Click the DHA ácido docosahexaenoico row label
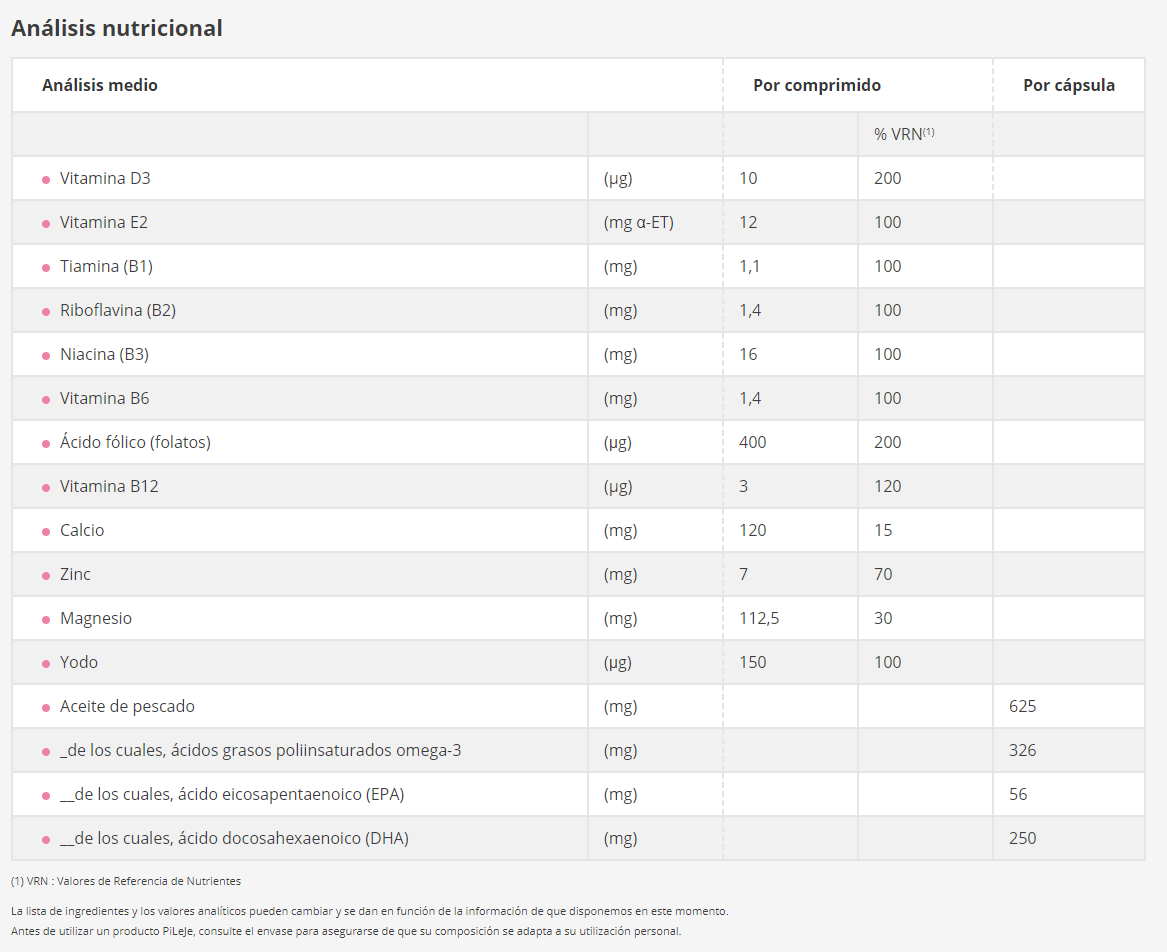Screen dimensions: 1167x952 [234, 838]
